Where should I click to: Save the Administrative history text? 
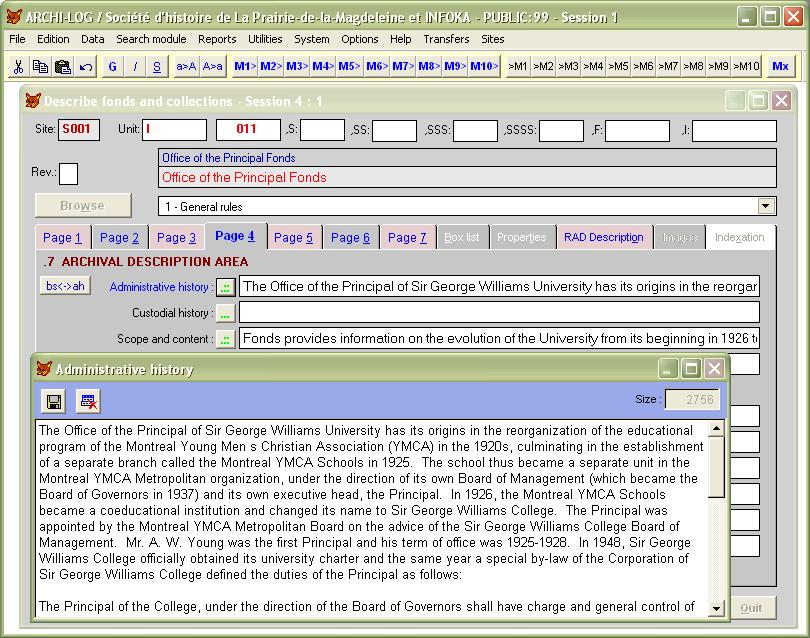click(54, 401)
